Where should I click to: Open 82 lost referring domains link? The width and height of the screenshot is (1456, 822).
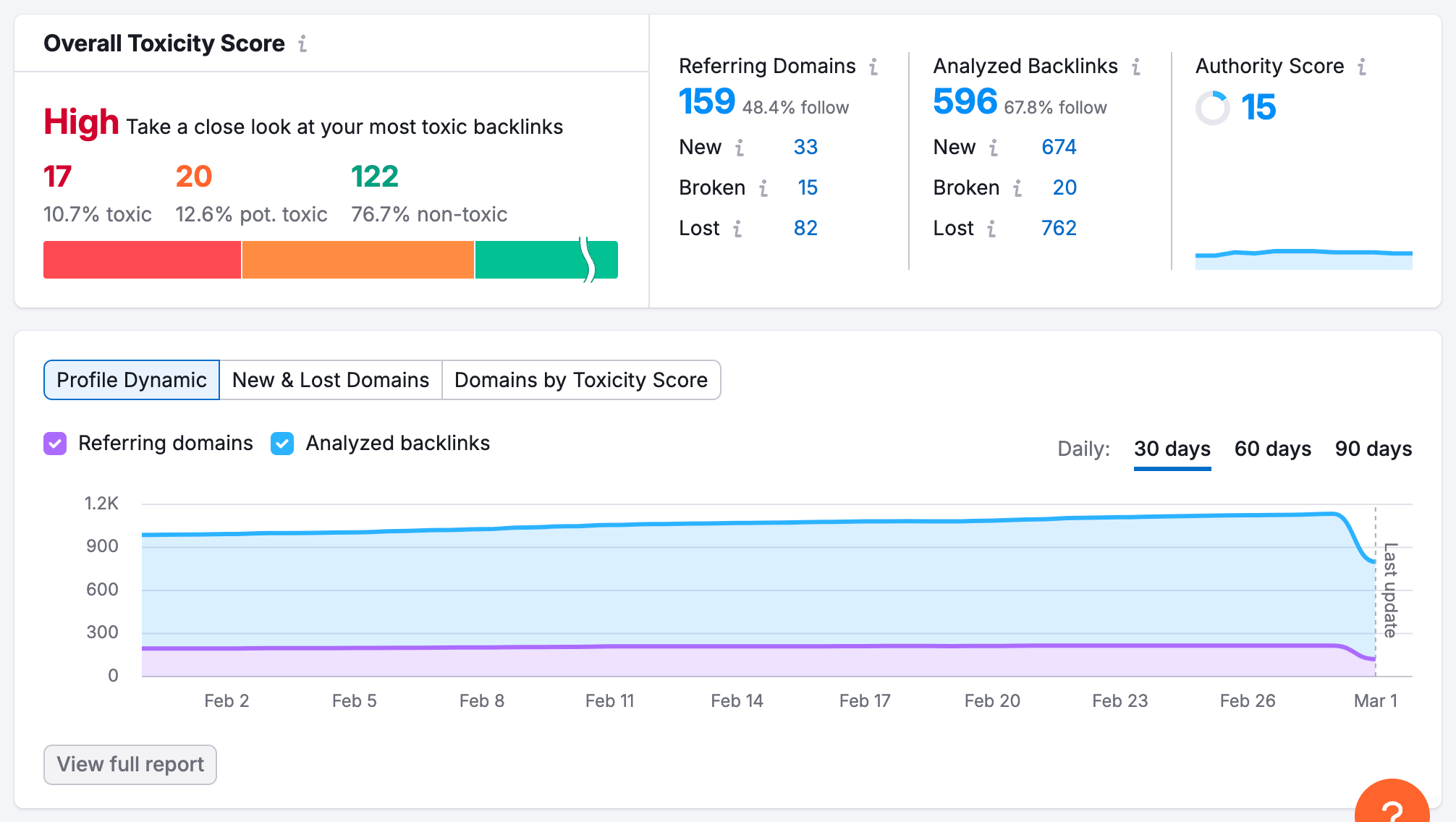pos(805,229)
